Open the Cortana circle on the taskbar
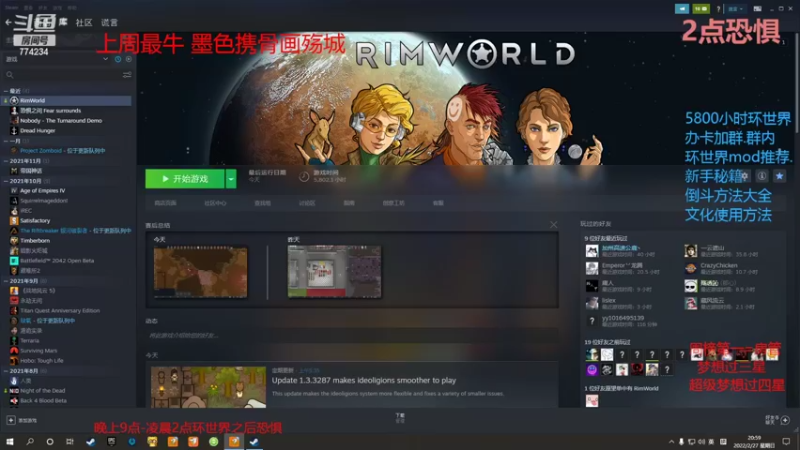 (x=49, y=441)
